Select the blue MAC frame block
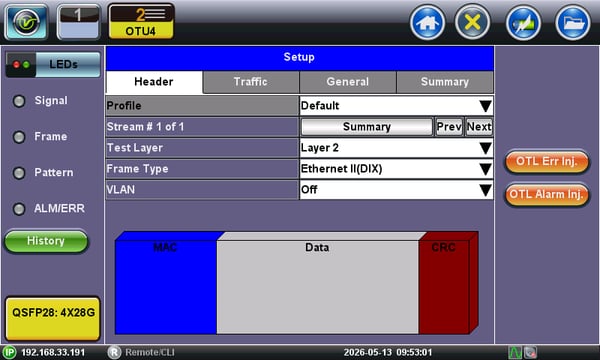This screenshot has height=360, width=600. coord(166,287)
